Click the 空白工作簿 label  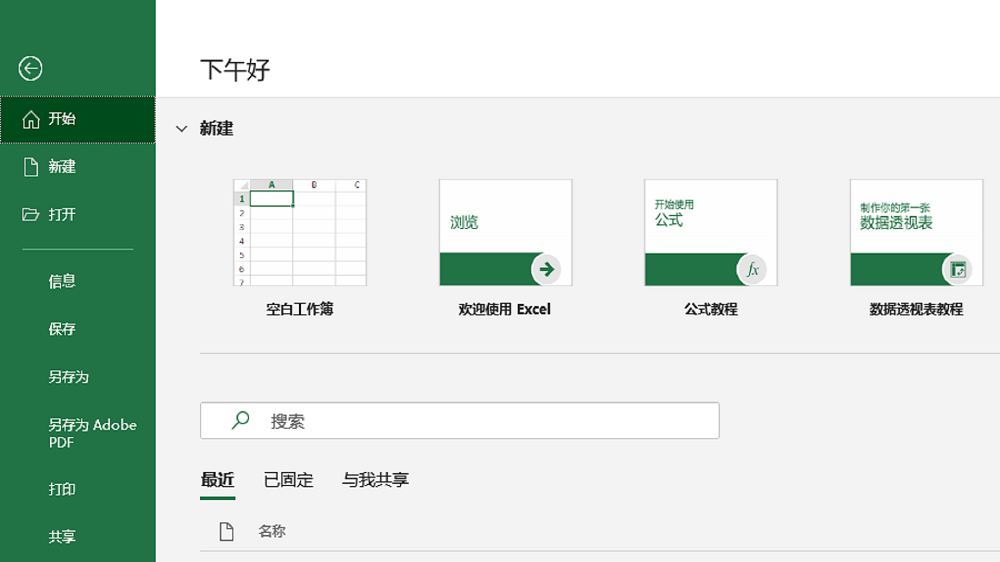(x=300, y=309)
